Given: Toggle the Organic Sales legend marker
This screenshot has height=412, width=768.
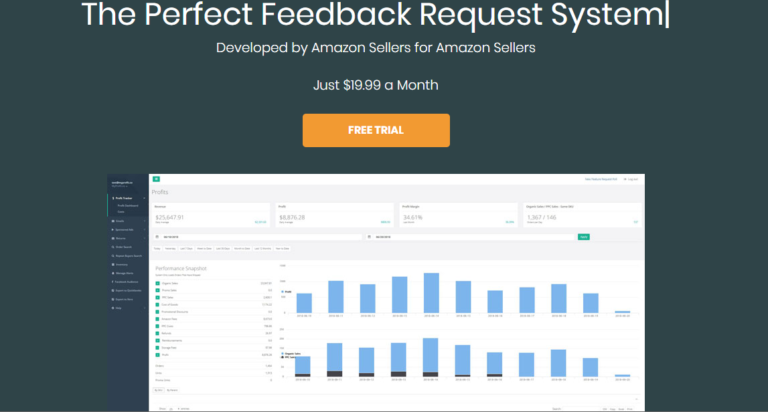Looking at the screenshot, I should click(x=283, y=354).
